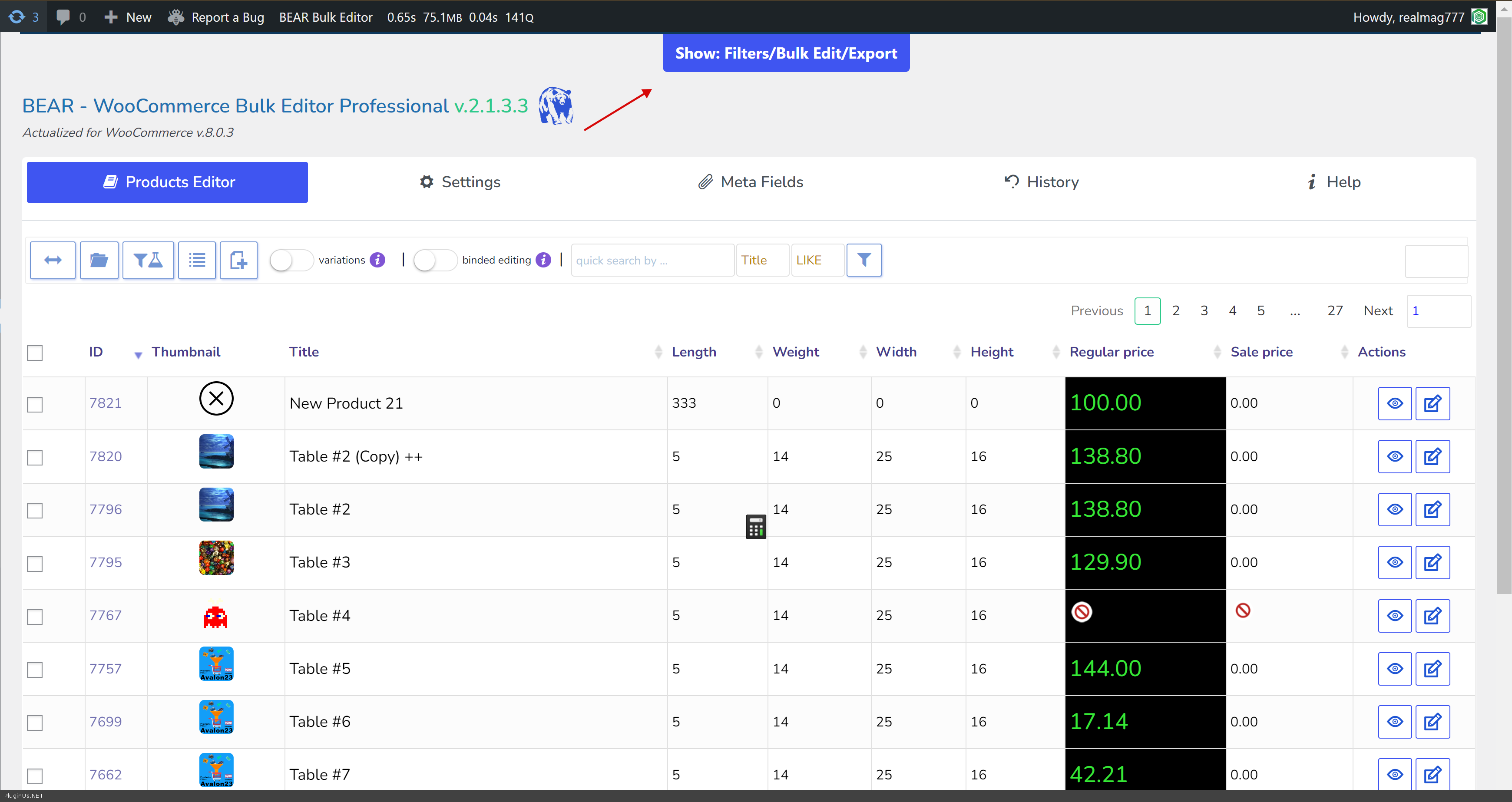View product New Product 21 eye icon

tap(1395, 404)
